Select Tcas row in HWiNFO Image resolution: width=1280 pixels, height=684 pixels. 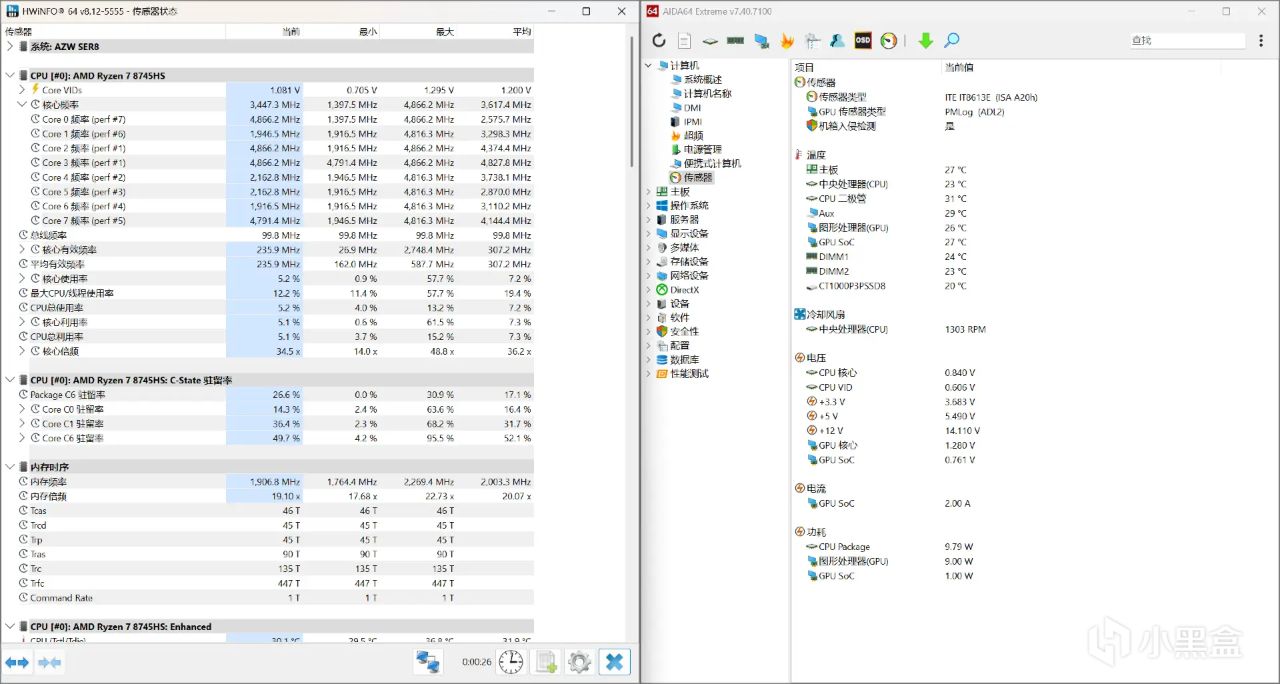267,510
